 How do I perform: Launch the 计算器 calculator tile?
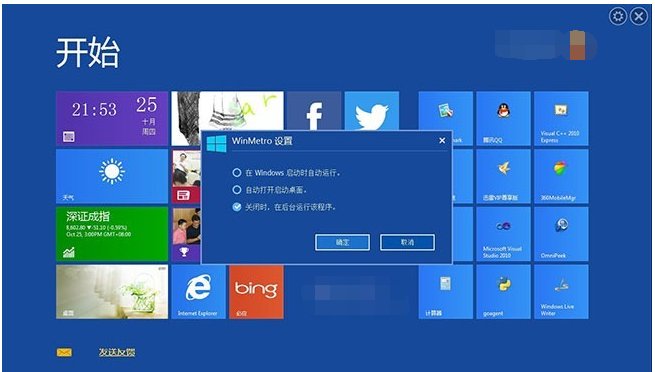coord(446,291)
